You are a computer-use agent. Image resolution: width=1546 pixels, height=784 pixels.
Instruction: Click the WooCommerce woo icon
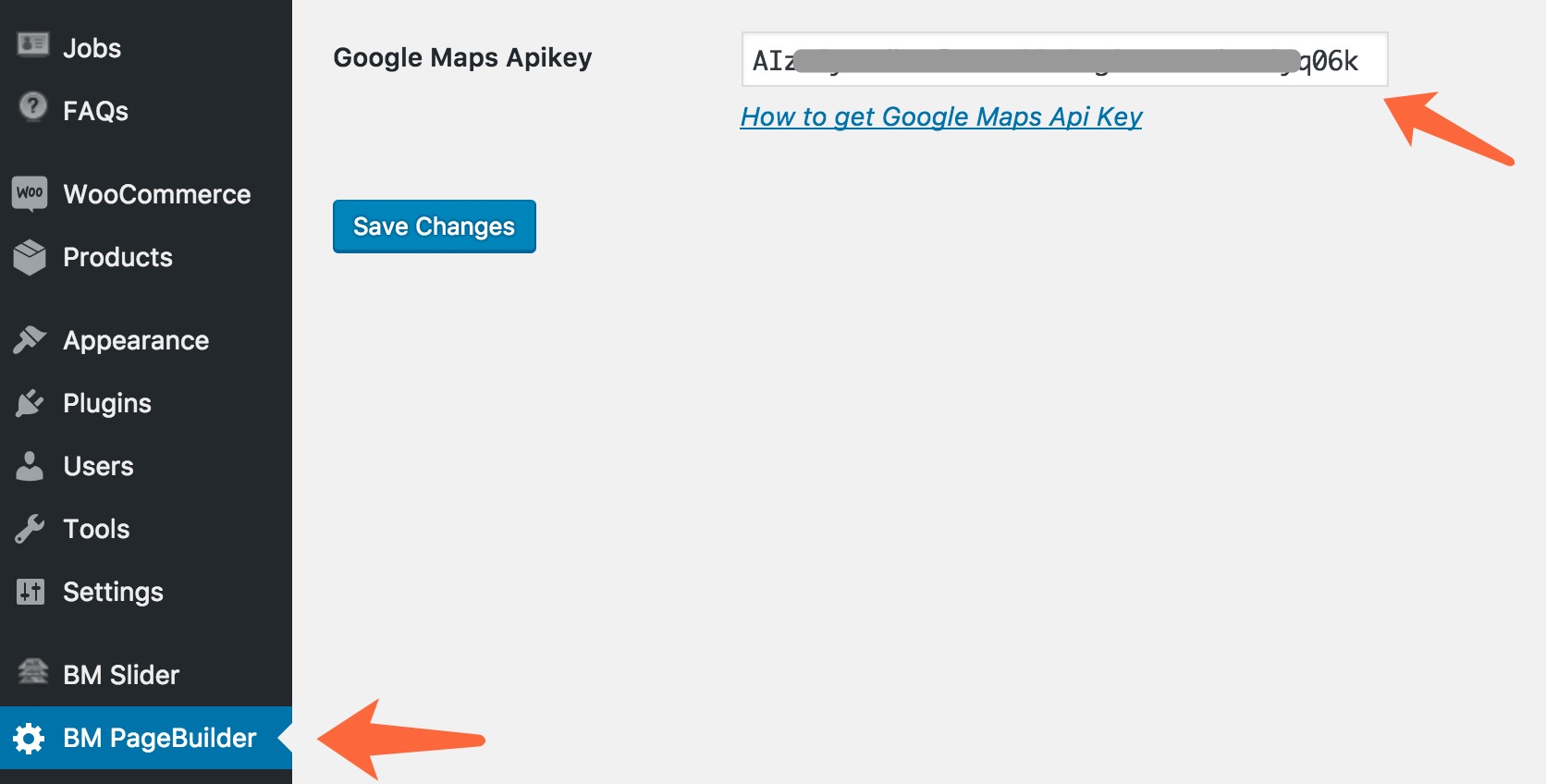click(x=30, y=193)
